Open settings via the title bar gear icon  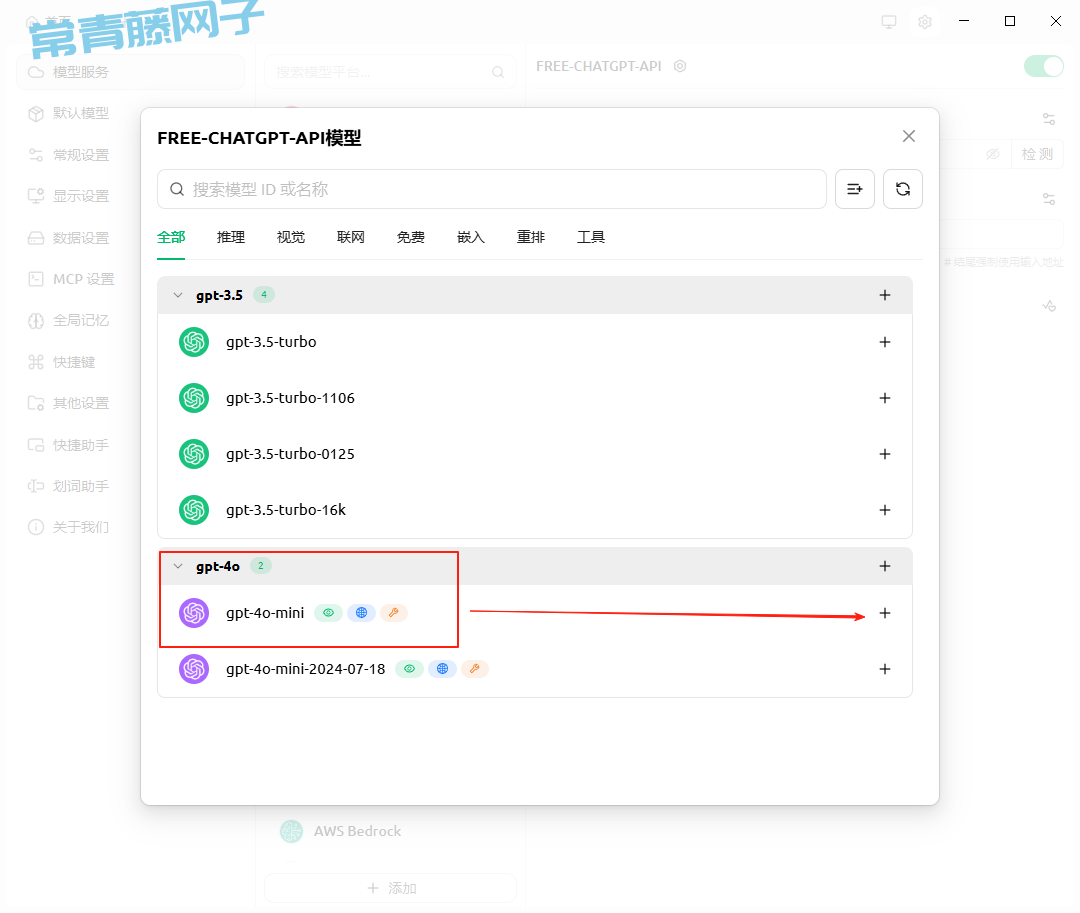tap(925, 21)
